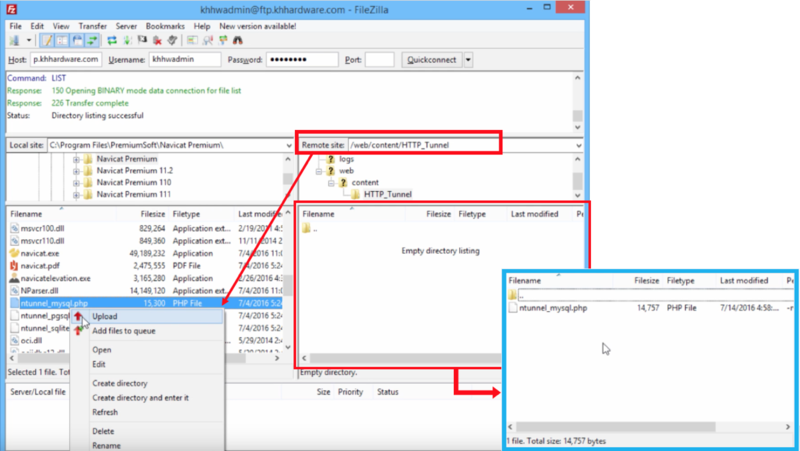Choose Upload from the context menu
This screenshot has height=451, width=800.
(147, 316)
